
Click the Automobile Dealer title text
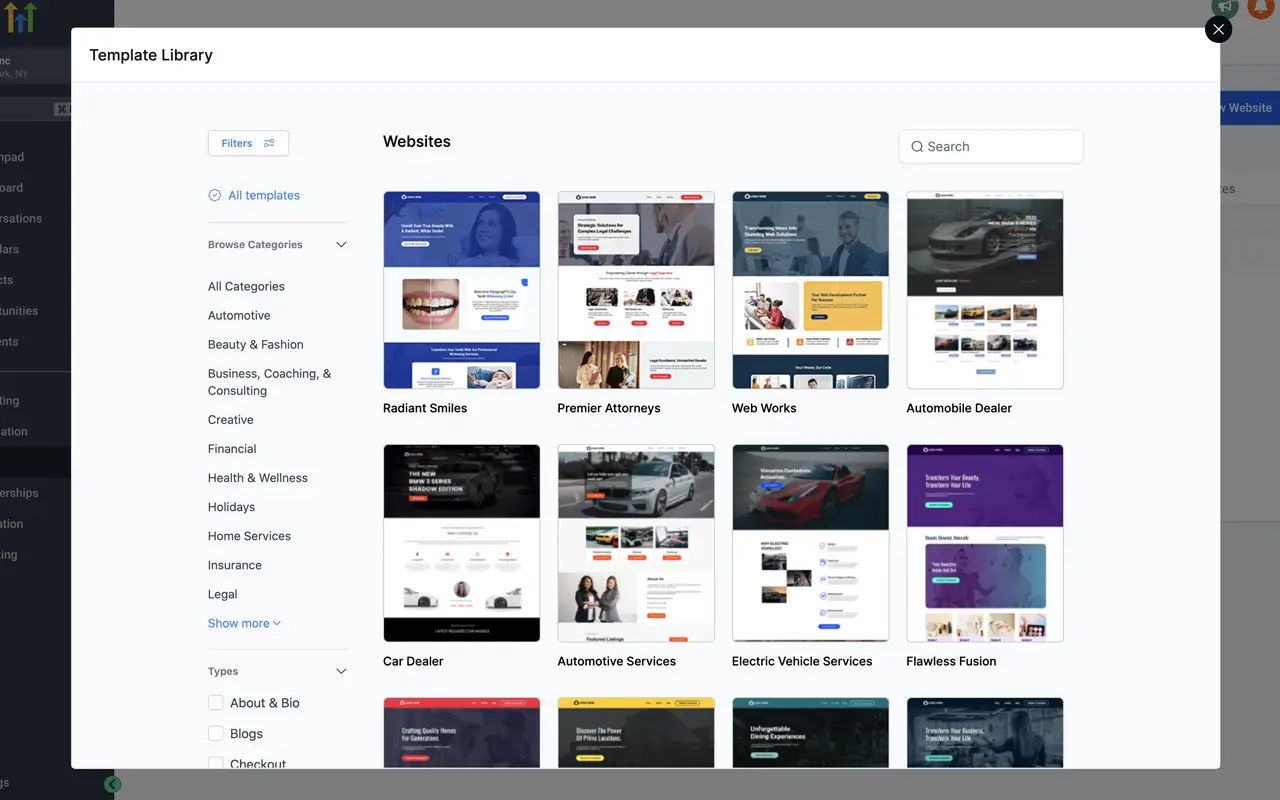pos(959,408)
